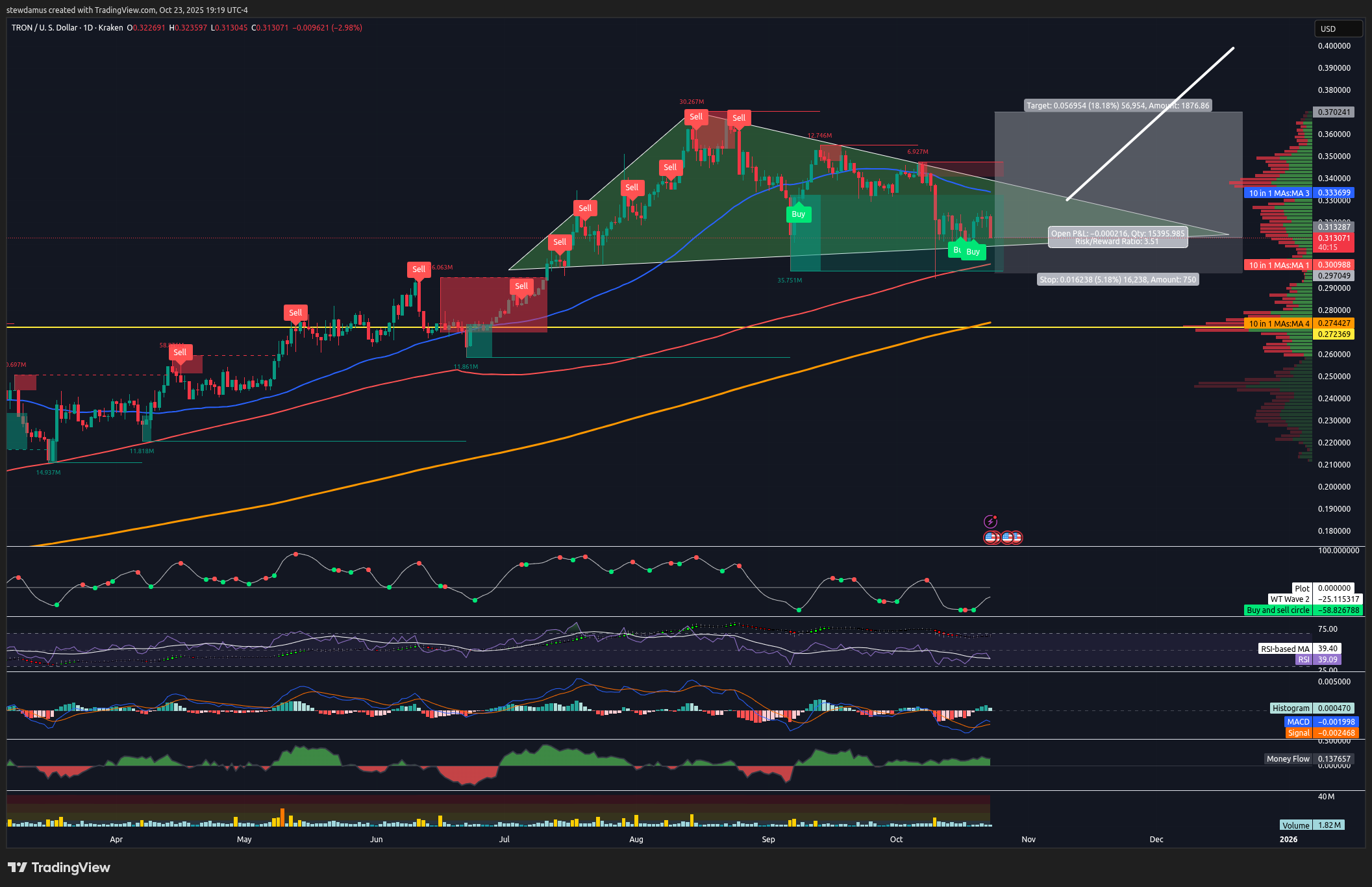Select the green Buy marker in early September

(x=798, y=214)
